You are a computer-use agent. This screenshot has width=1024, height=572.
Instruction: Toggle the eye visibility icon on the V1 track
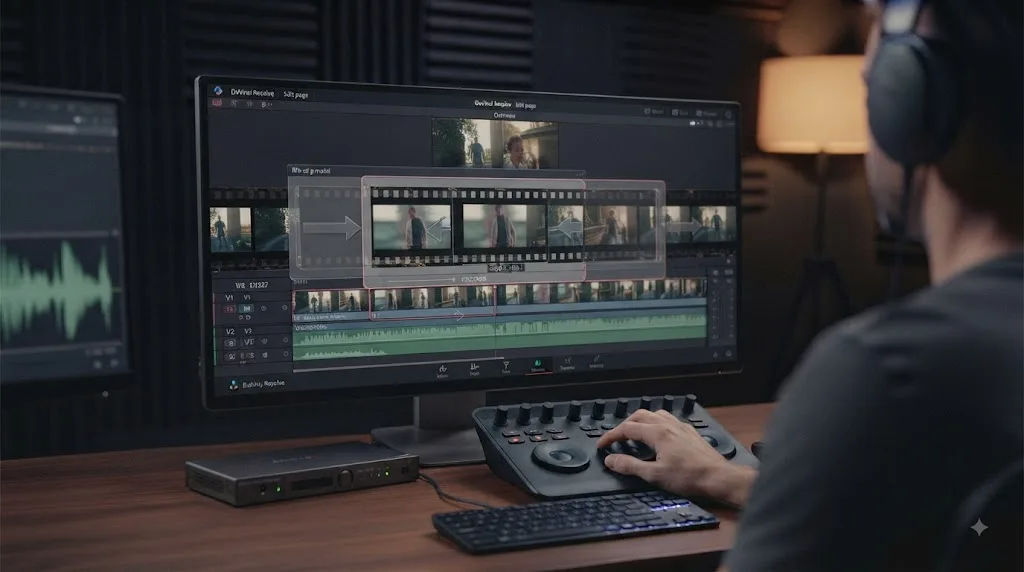264,308
